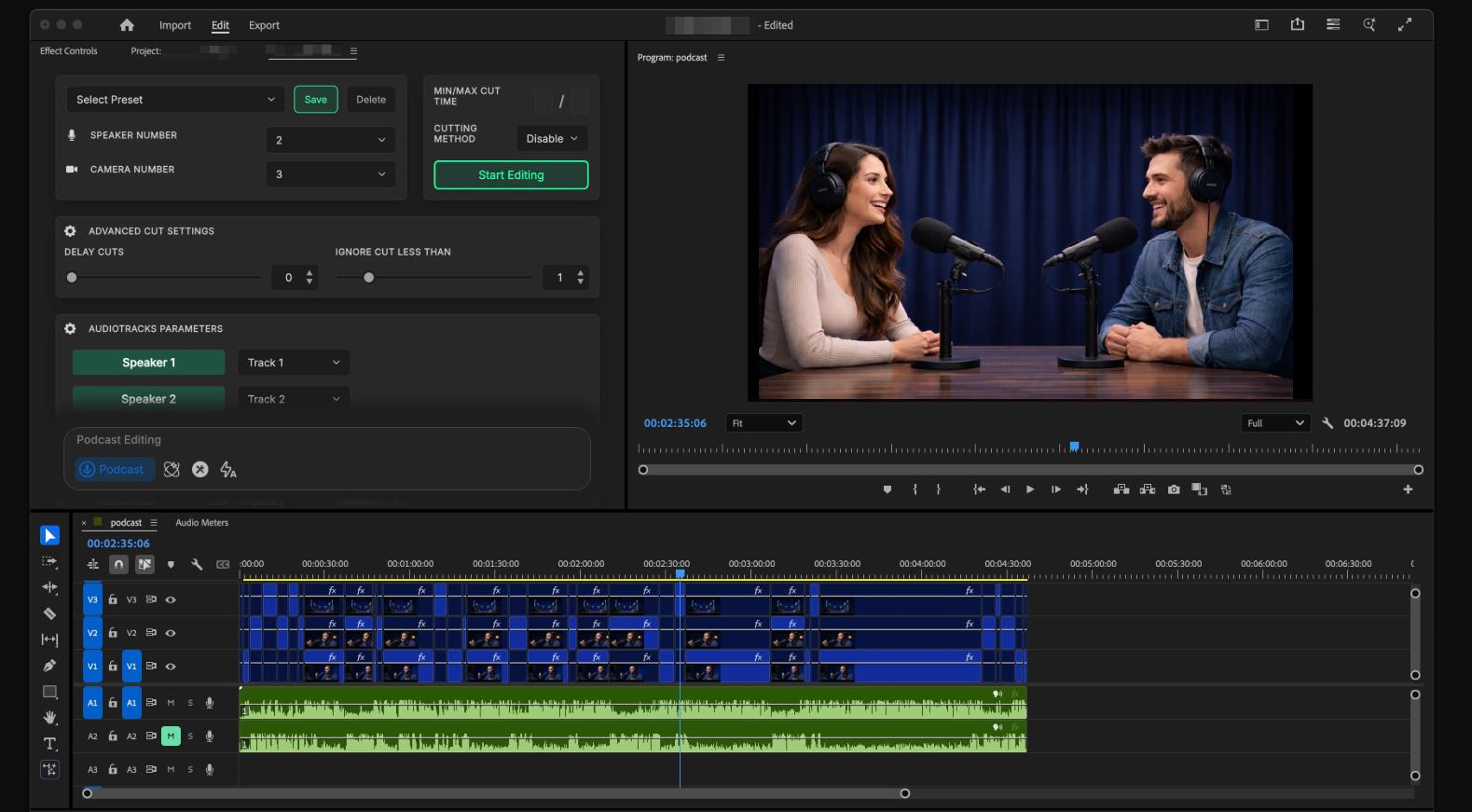Click the program monitor wrench settings icon
1472x812 pixels.
coord(1328,423)
